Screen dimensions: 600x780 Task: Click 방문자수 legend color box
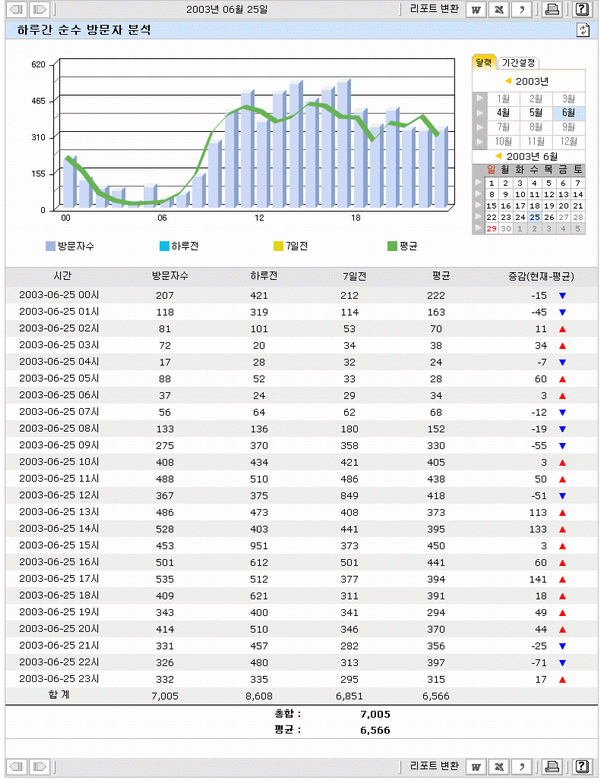tap(50, 246)
